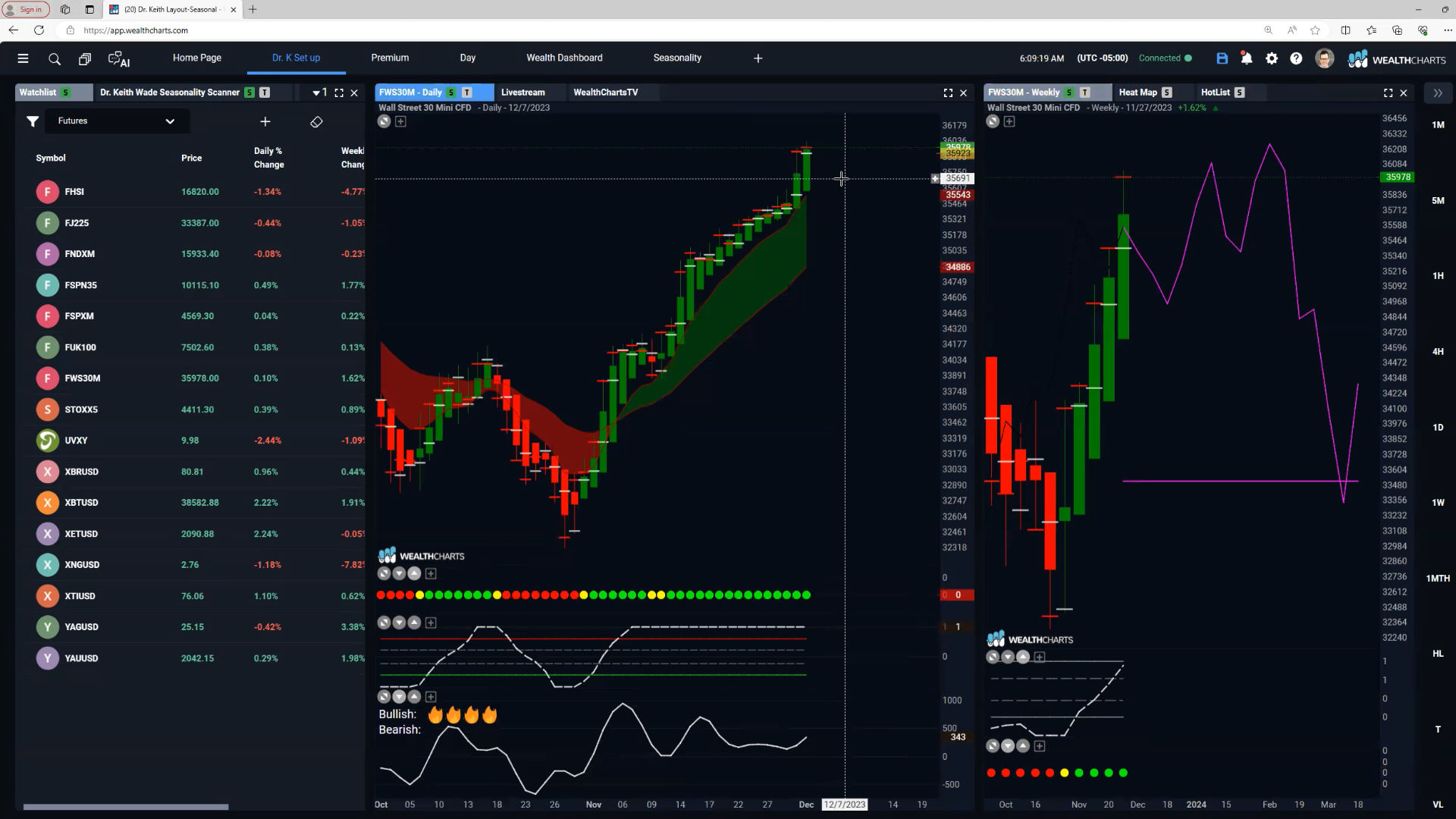The image size is (1456, 819).
Task: Move weekly oscillator pane up
Action: click(x=1023, y=657)
